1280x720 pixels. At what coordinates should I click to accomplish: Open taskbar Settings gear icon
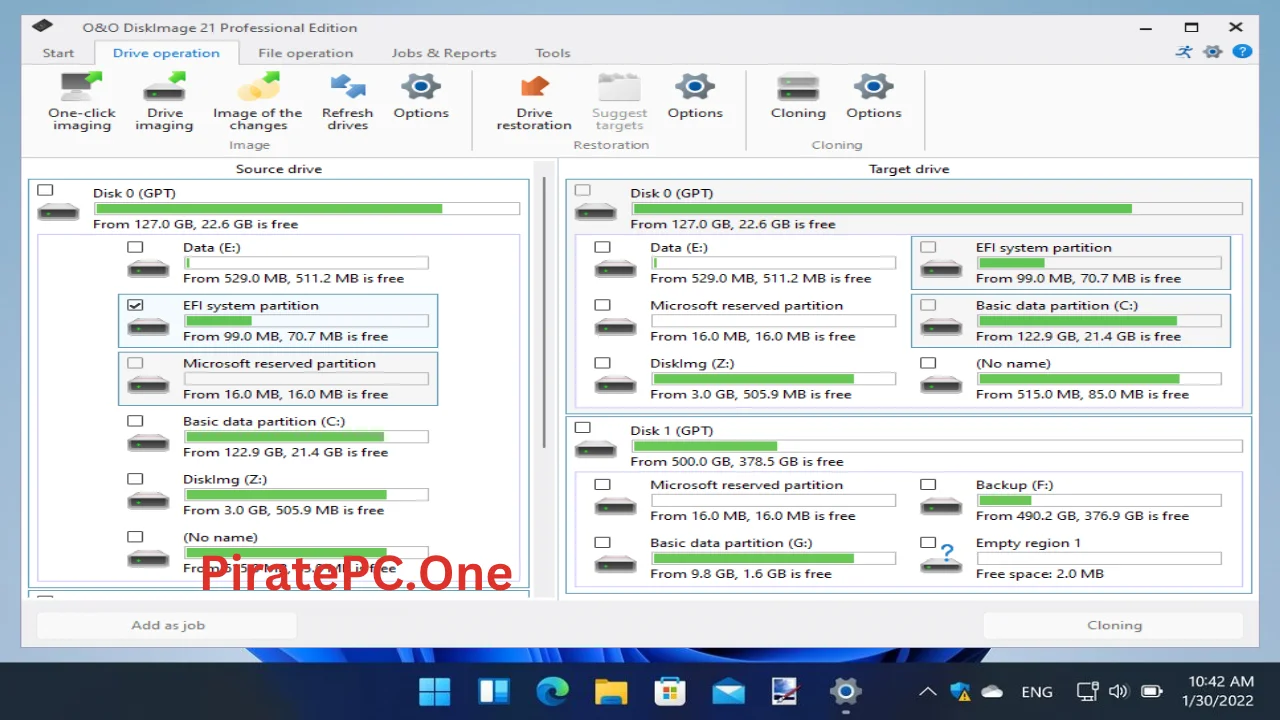coord(846,691)
